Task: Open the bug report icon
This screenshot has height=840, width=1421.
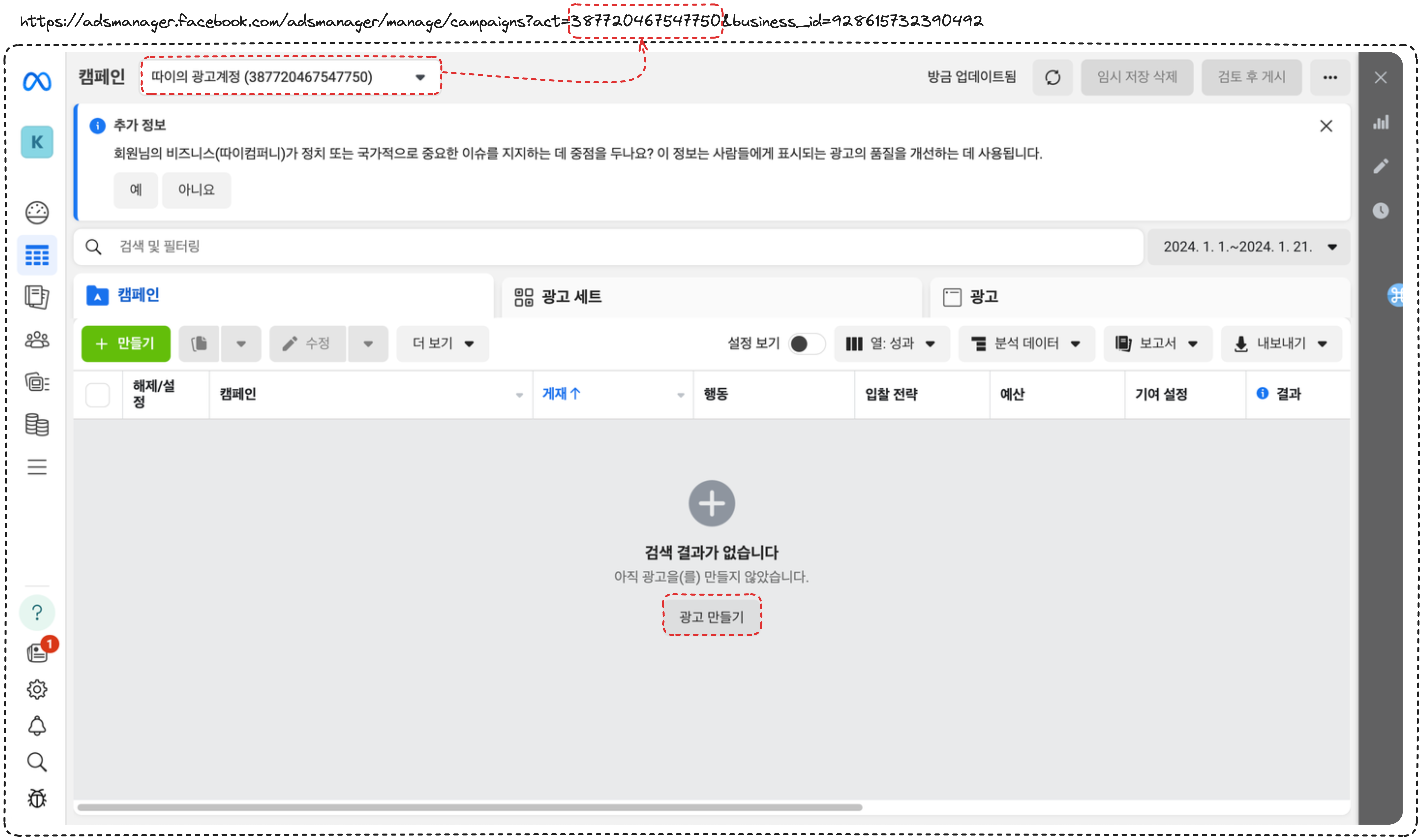Action: coord(37,798)
